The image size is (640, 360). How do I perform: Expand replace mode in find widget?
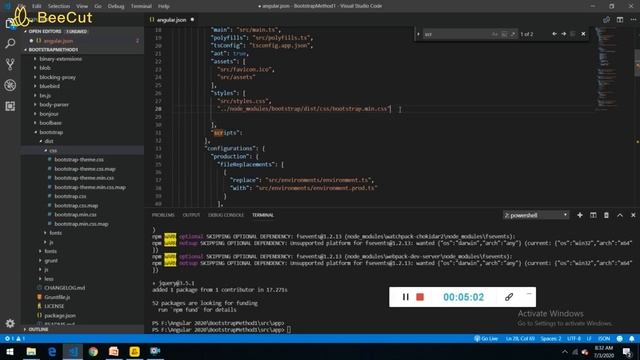(418, 34)
